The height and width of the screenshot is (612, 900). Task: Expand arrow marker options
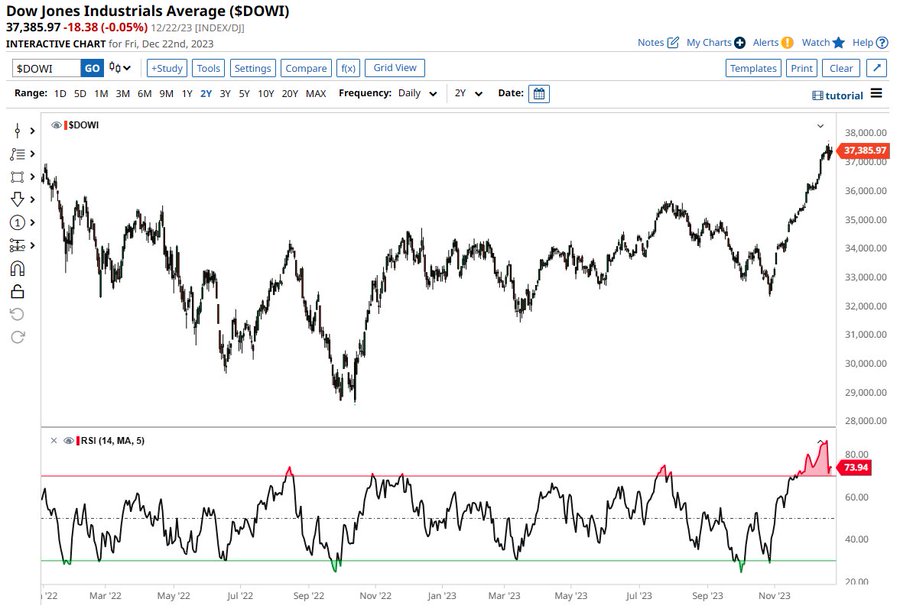tap(33, 199)
